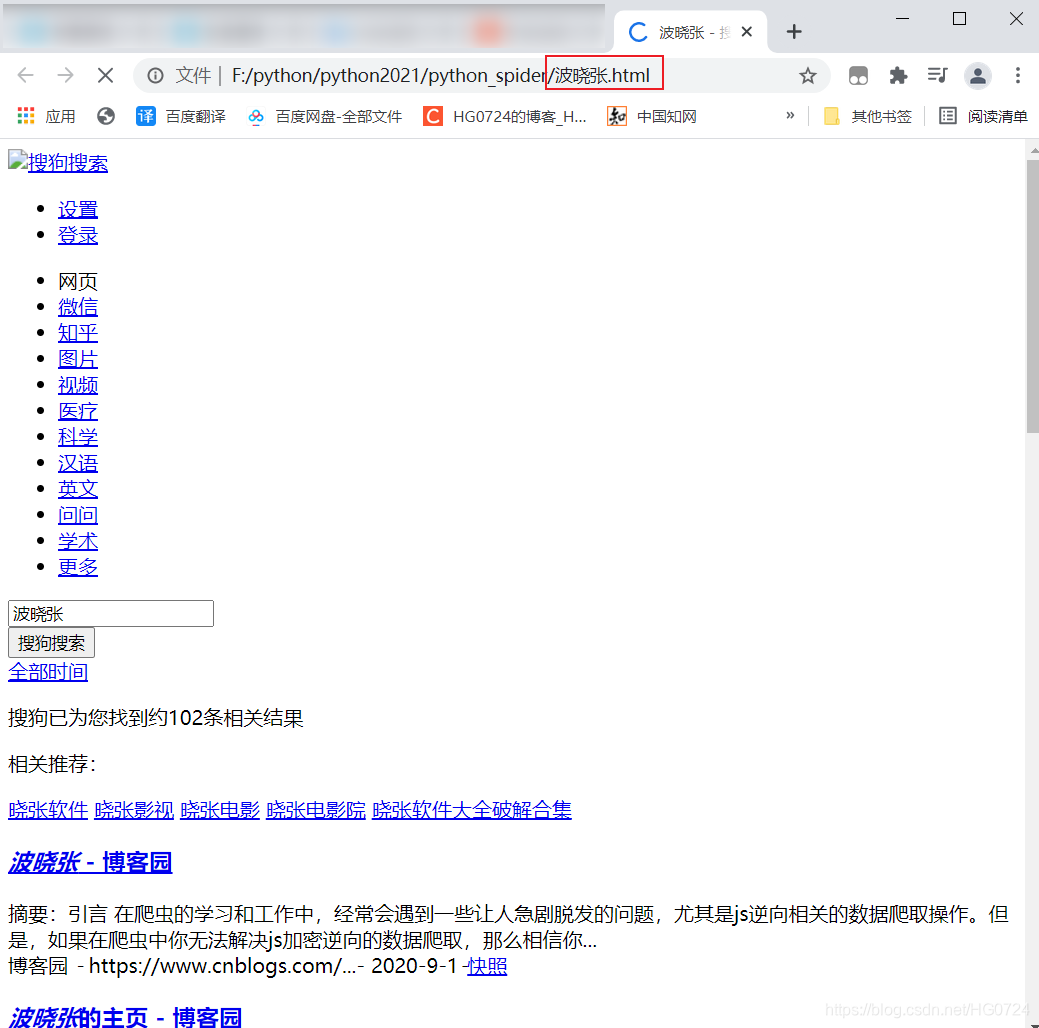Open the 阅读清单 reading list

pyautogui.click(x=983, y=117)
